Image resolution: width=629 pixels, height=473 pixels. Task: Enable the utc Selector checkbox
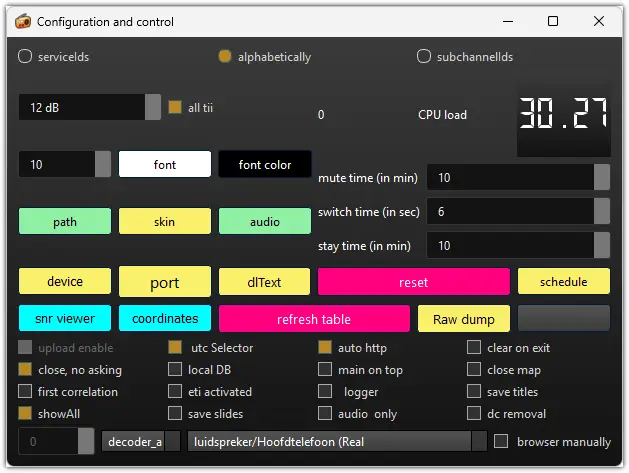(x=175, y=348)
